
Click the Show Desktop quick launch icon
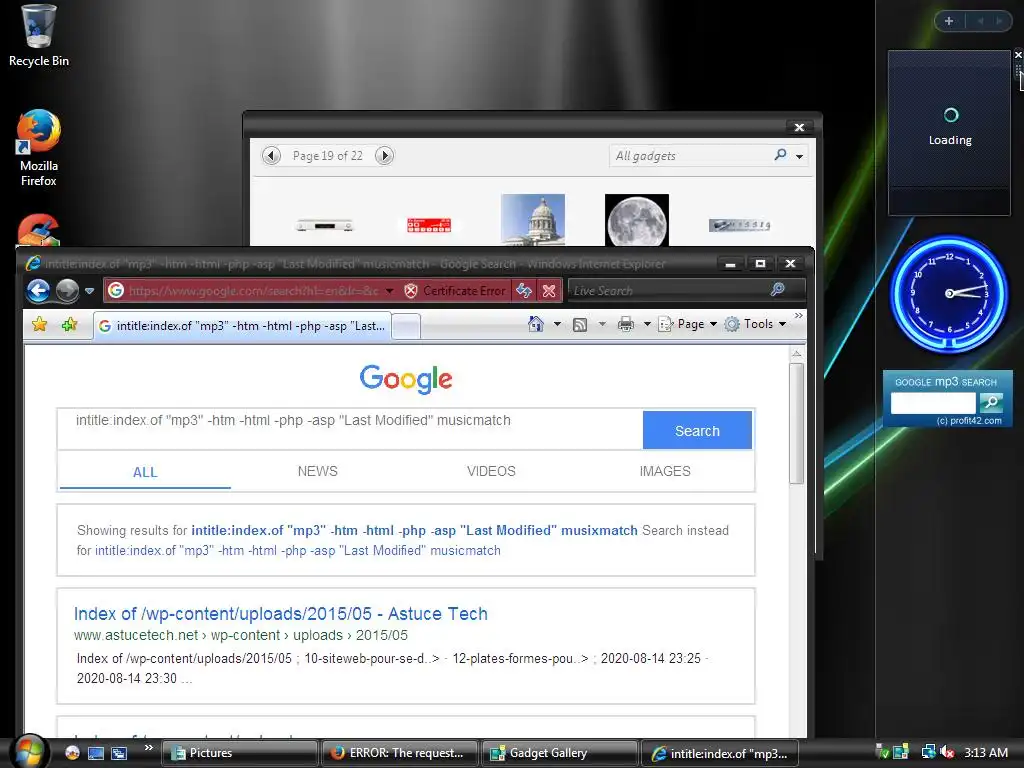(x=96, y=753)
